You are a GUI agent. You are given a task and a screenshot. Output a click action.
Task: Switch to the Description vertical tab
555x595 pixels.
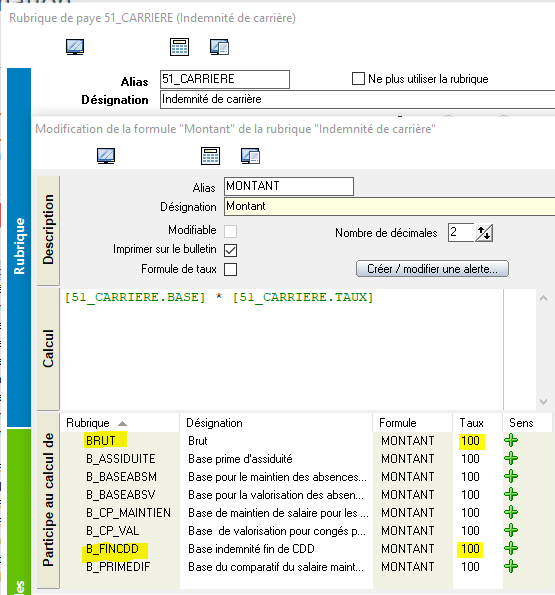coord(48,230)
